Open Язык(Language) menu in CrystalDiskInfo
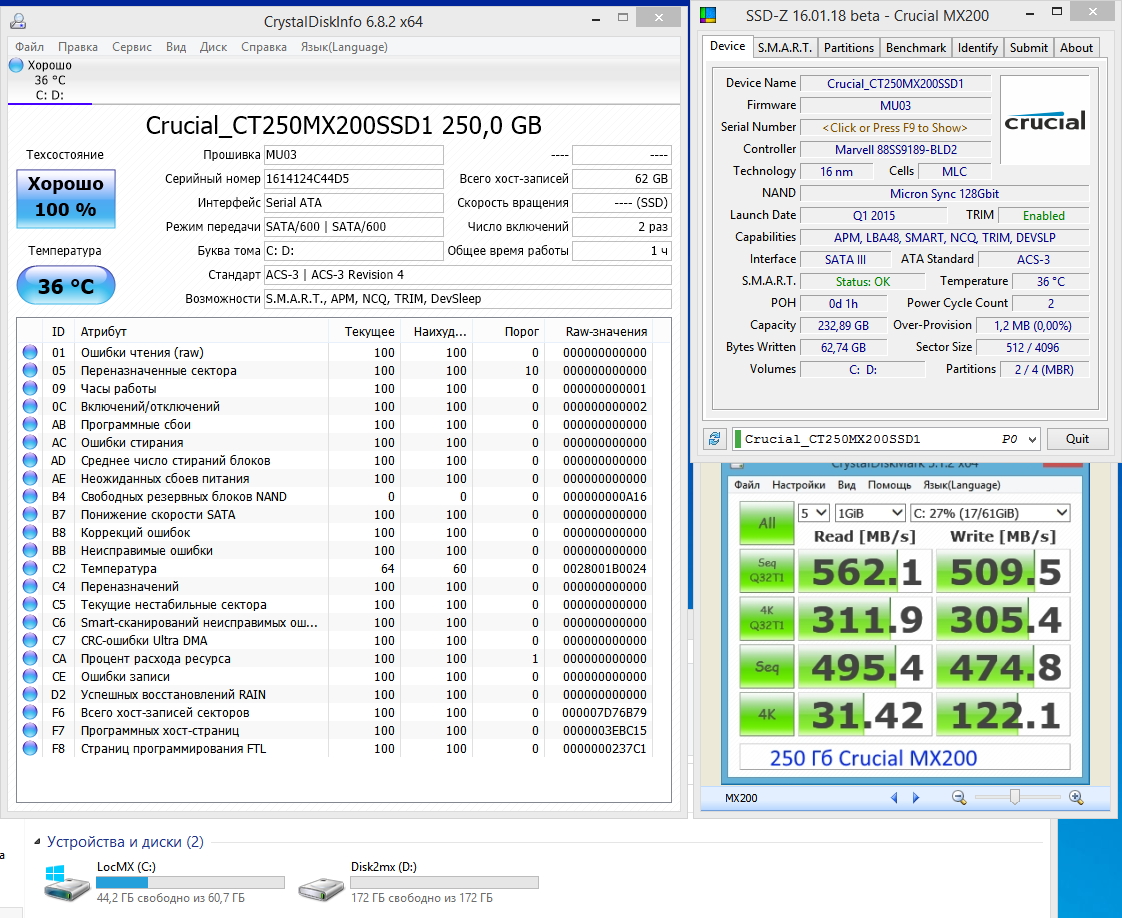 pyautogui.click(x=344, y=47)
